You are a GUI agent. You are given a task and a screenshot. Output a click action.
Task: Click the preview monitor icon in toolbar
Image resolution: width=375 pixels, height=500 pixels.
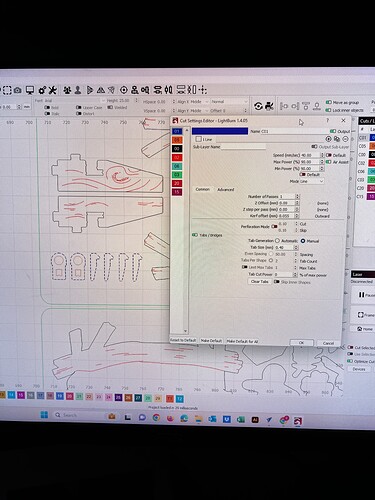click(30, 90)
